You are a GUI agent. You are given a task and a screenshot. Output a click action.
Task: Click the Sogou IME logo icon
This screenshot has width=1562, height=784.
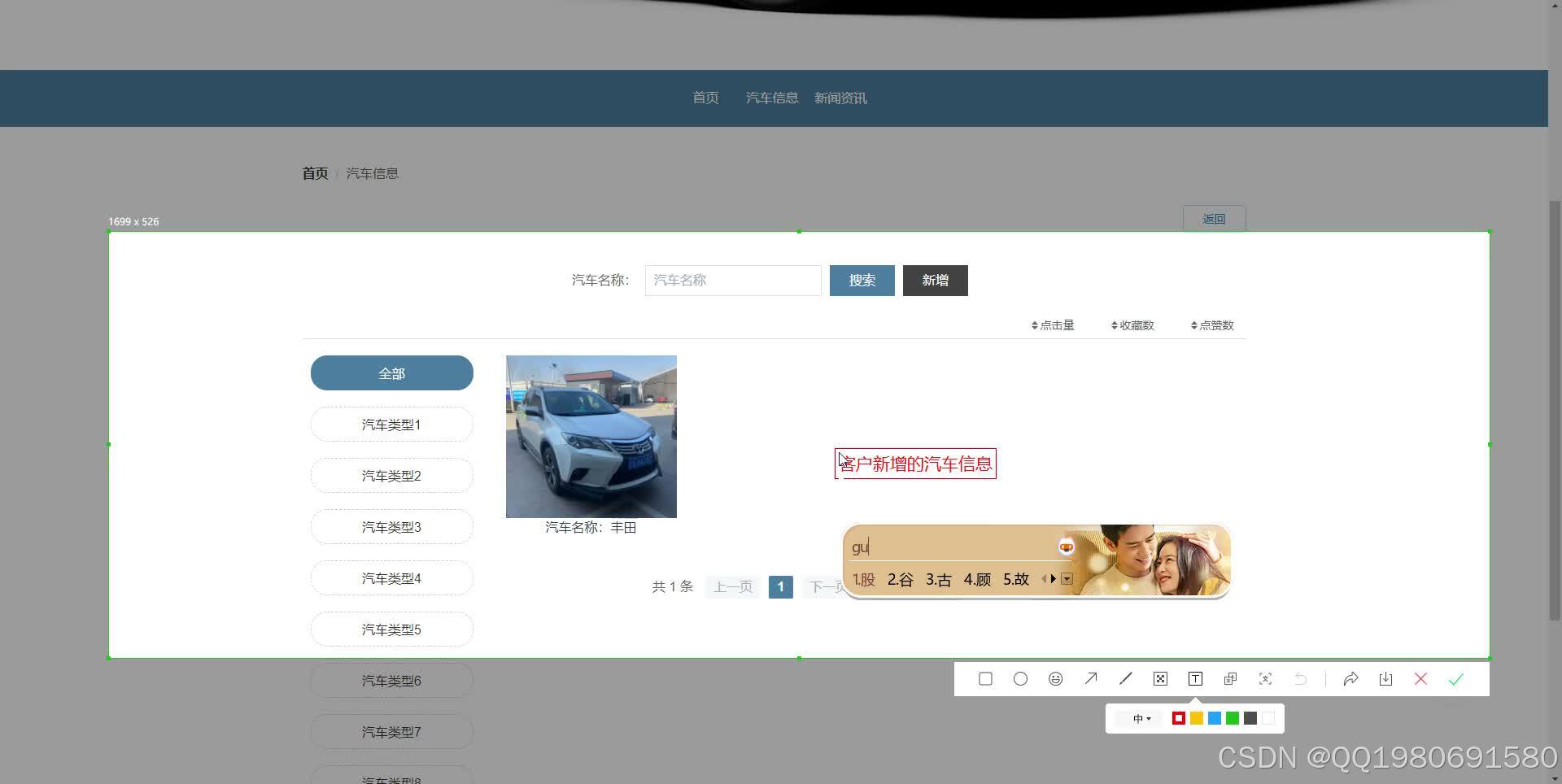(x=1066, y=547)
